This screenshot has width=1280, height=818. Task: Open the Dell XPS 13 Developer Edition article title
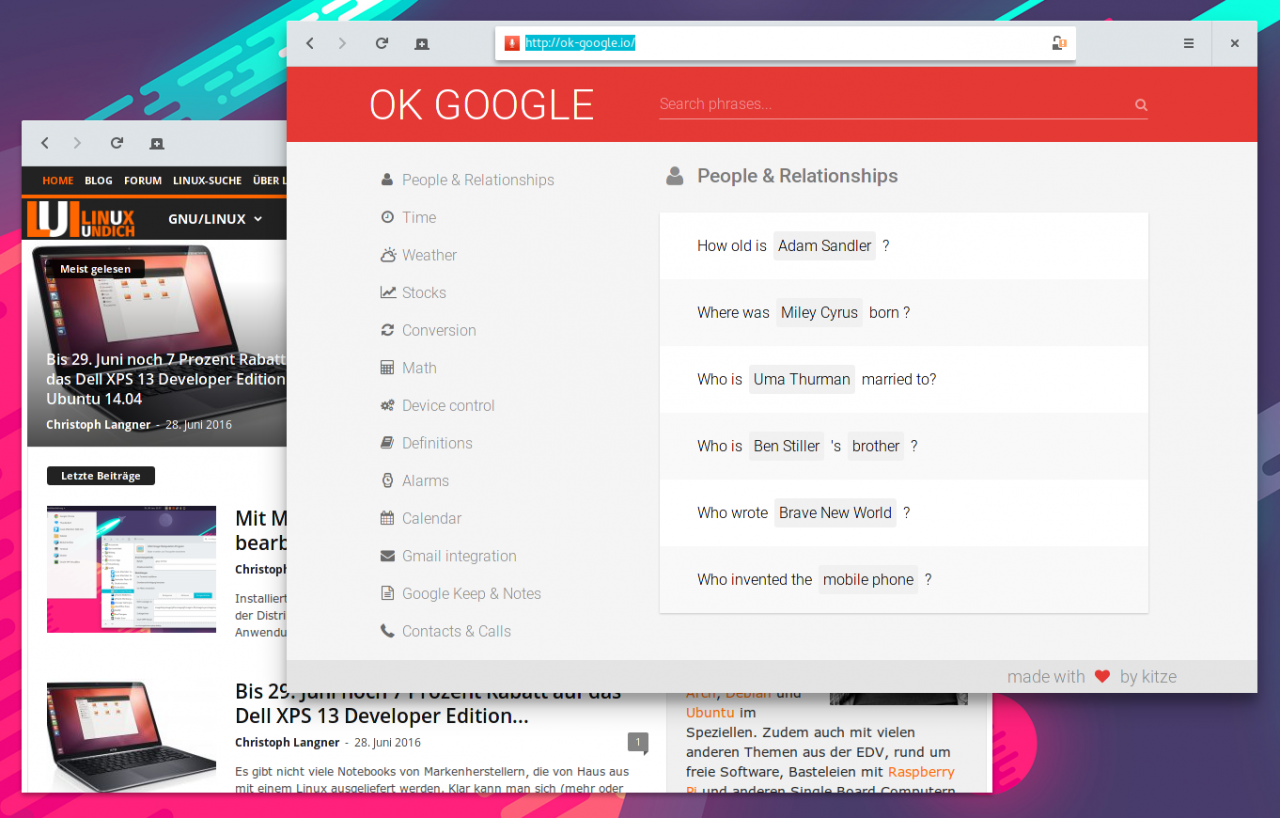point(428,704)
